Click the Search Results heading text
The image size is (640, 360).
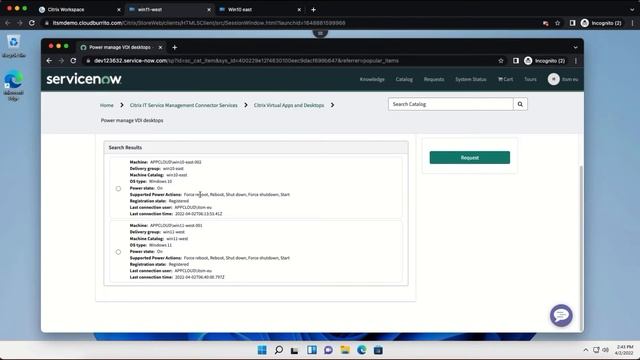click(x=125, y=147)
